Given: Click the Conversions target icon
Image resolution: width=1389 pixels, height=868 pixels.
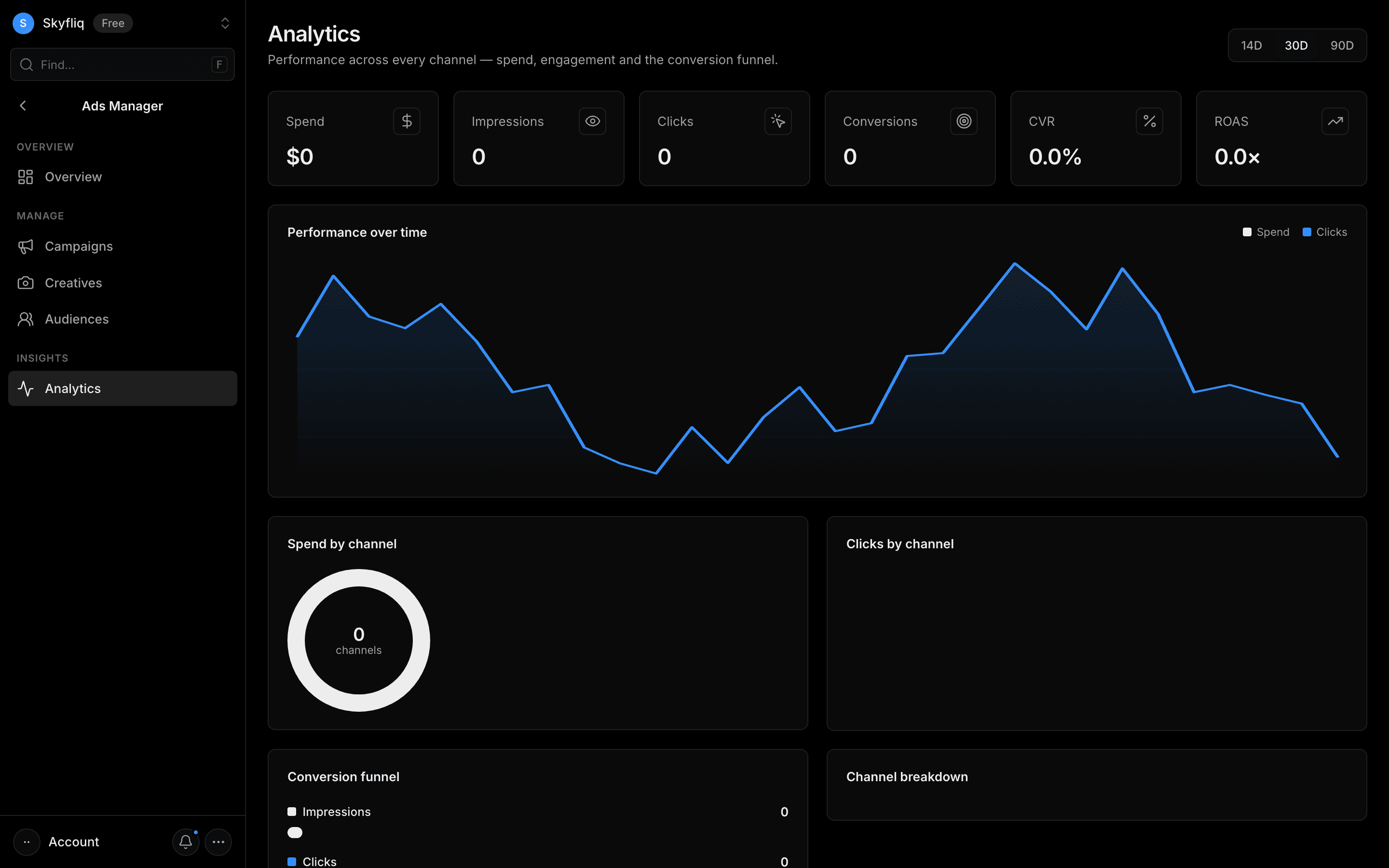Looking at the screenshot, I should [x=964, y=121].
